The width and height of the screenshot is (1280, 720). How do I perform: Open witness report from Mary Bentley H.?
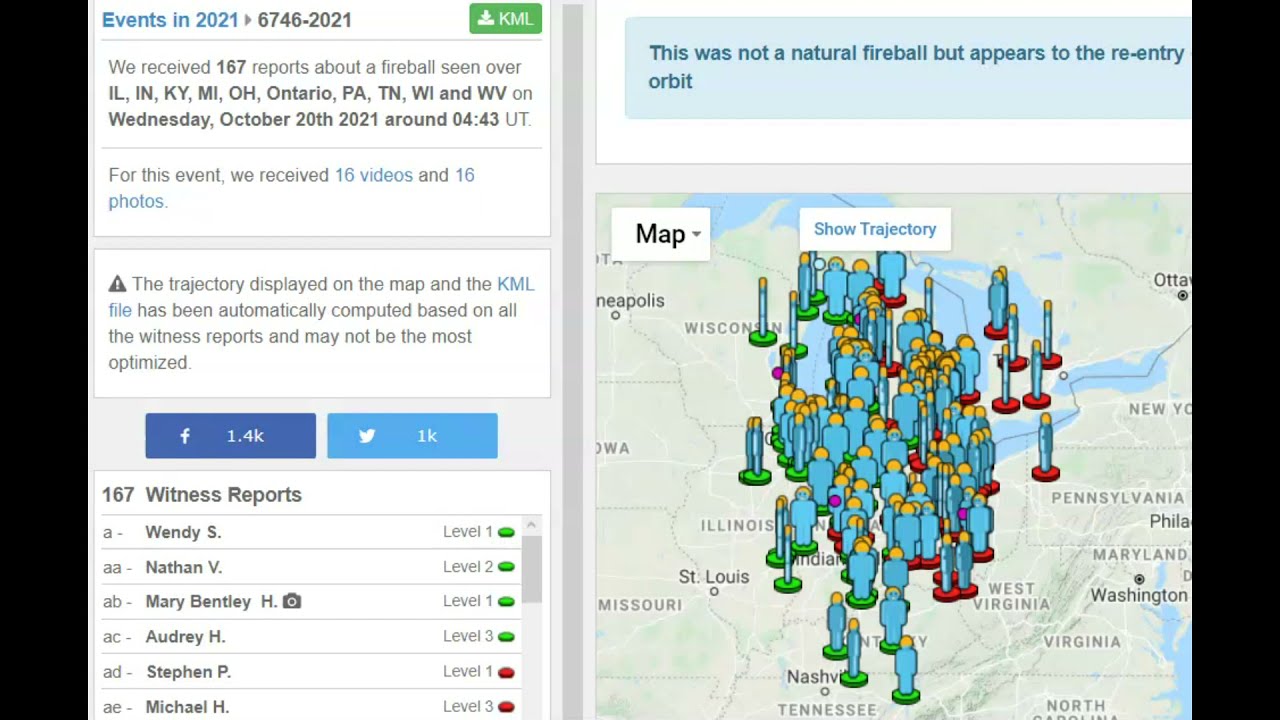pyautogui.click(x=211, y=601)
